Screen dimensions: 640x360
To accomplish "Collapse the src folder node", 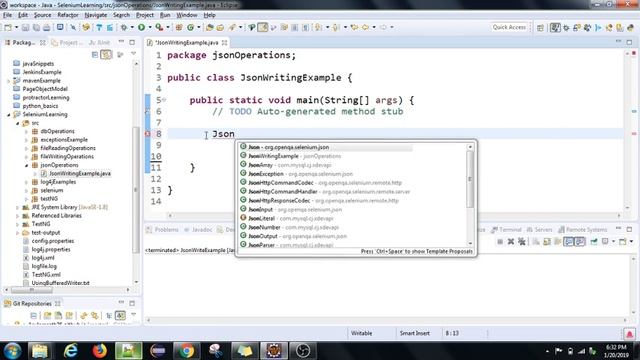I will [x=18, y=123].
